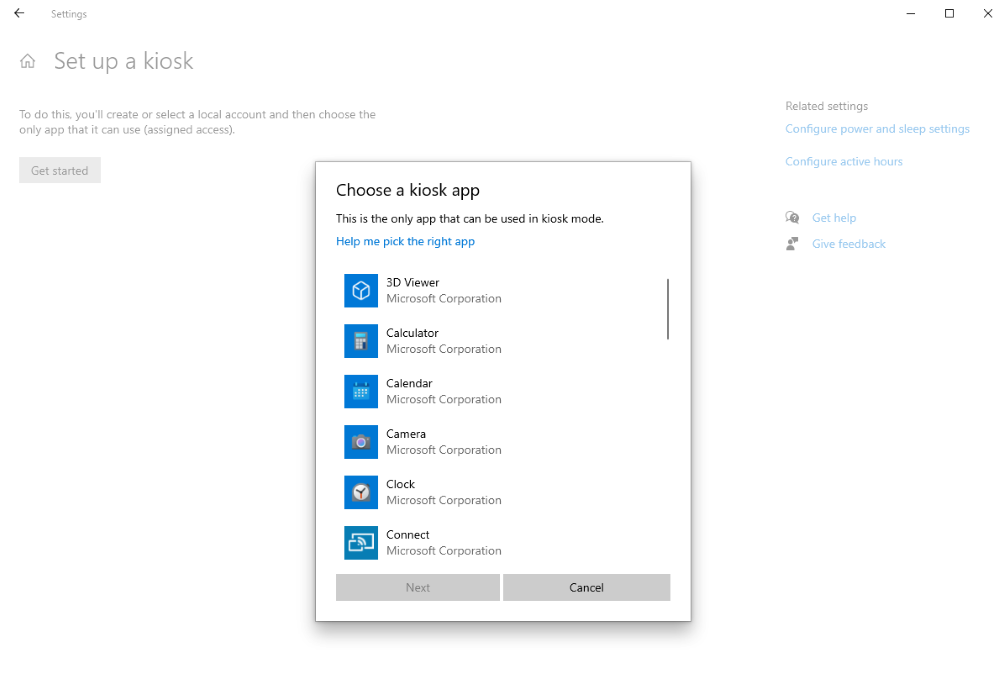1000x685 pixels.
Task: Choose the Calculator icon in the kiosk list
Action: click(360, 341)
